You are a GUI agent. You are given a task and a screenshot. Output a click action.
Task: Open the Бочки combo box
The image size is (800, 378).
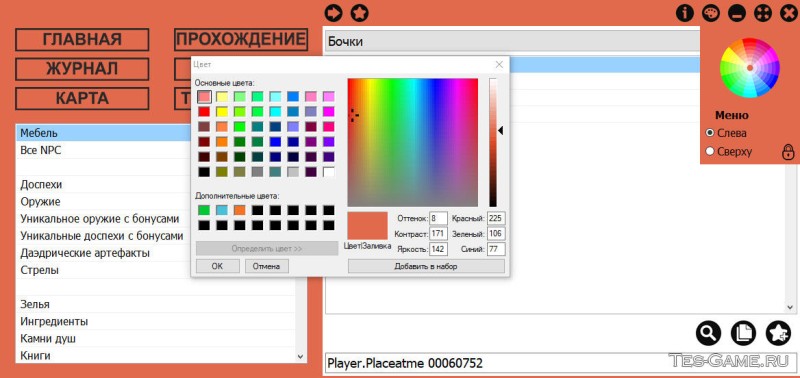(512, 41)
